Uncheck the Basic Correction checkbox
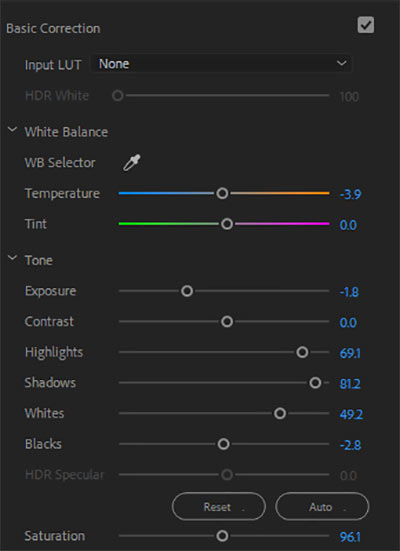400x551 pixels. (x=366, y=25)
